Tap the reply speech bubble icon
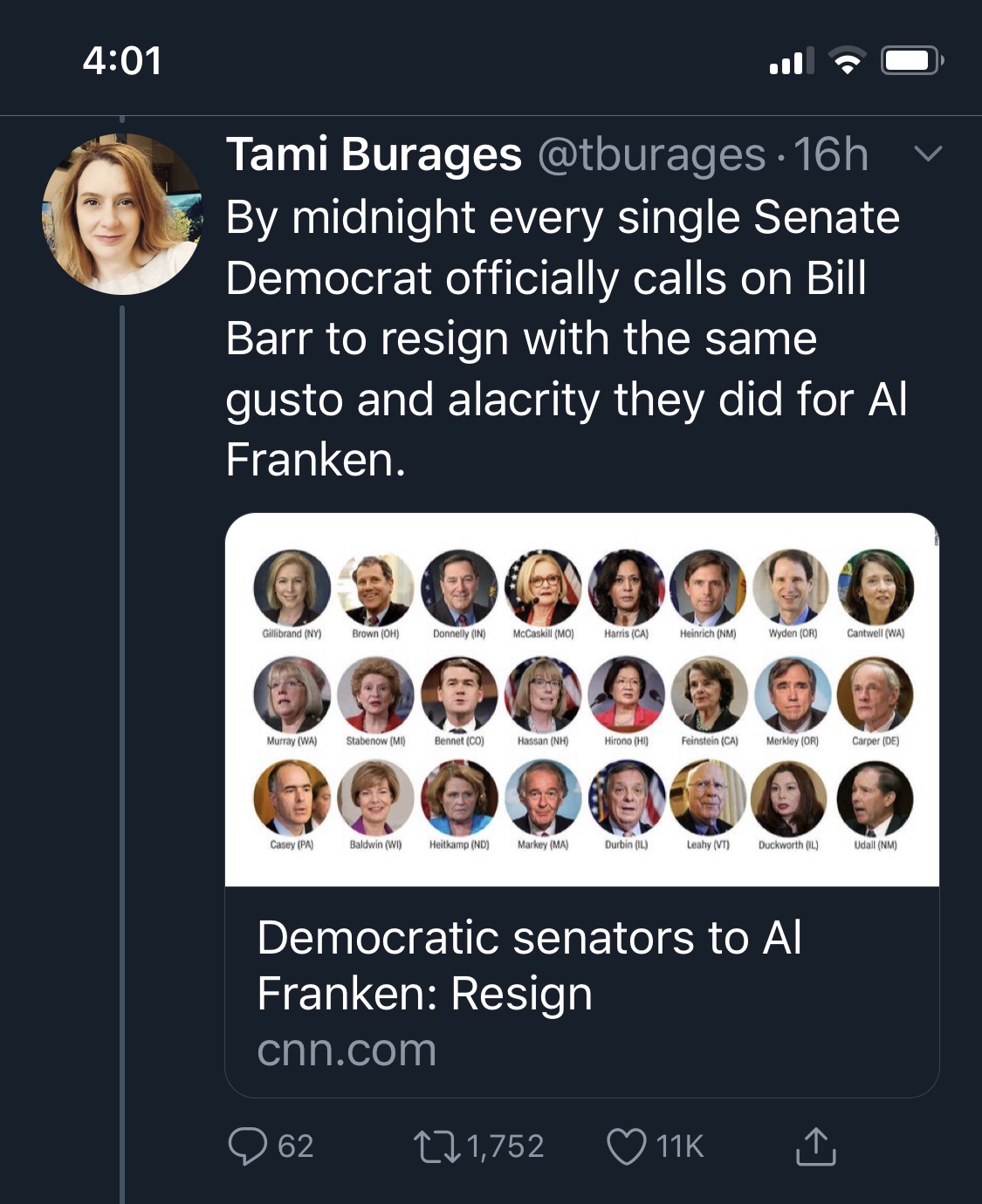The image size is (982, 1204). pos(248,1146)
